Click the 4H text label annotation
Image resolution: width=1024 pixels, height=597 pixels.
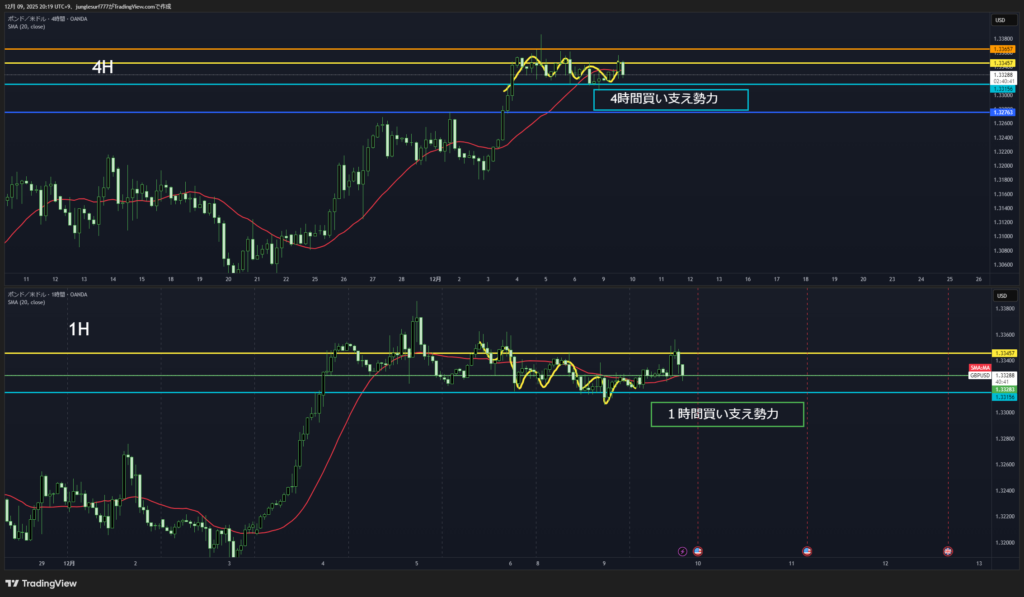pos(103,67)
